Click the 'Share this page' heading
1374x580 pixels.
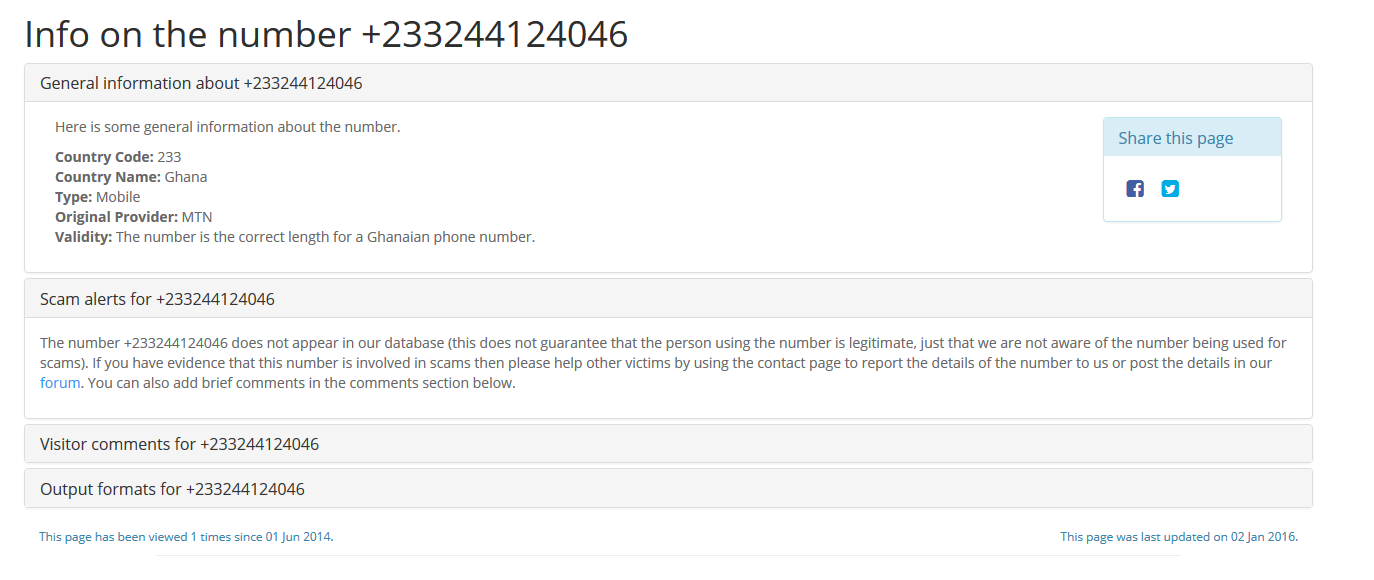1175,138
